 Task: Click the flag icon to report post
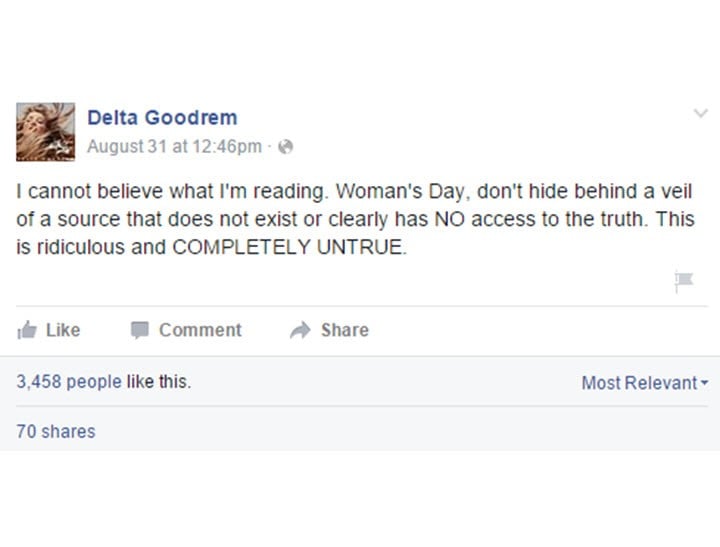(684, 281)
